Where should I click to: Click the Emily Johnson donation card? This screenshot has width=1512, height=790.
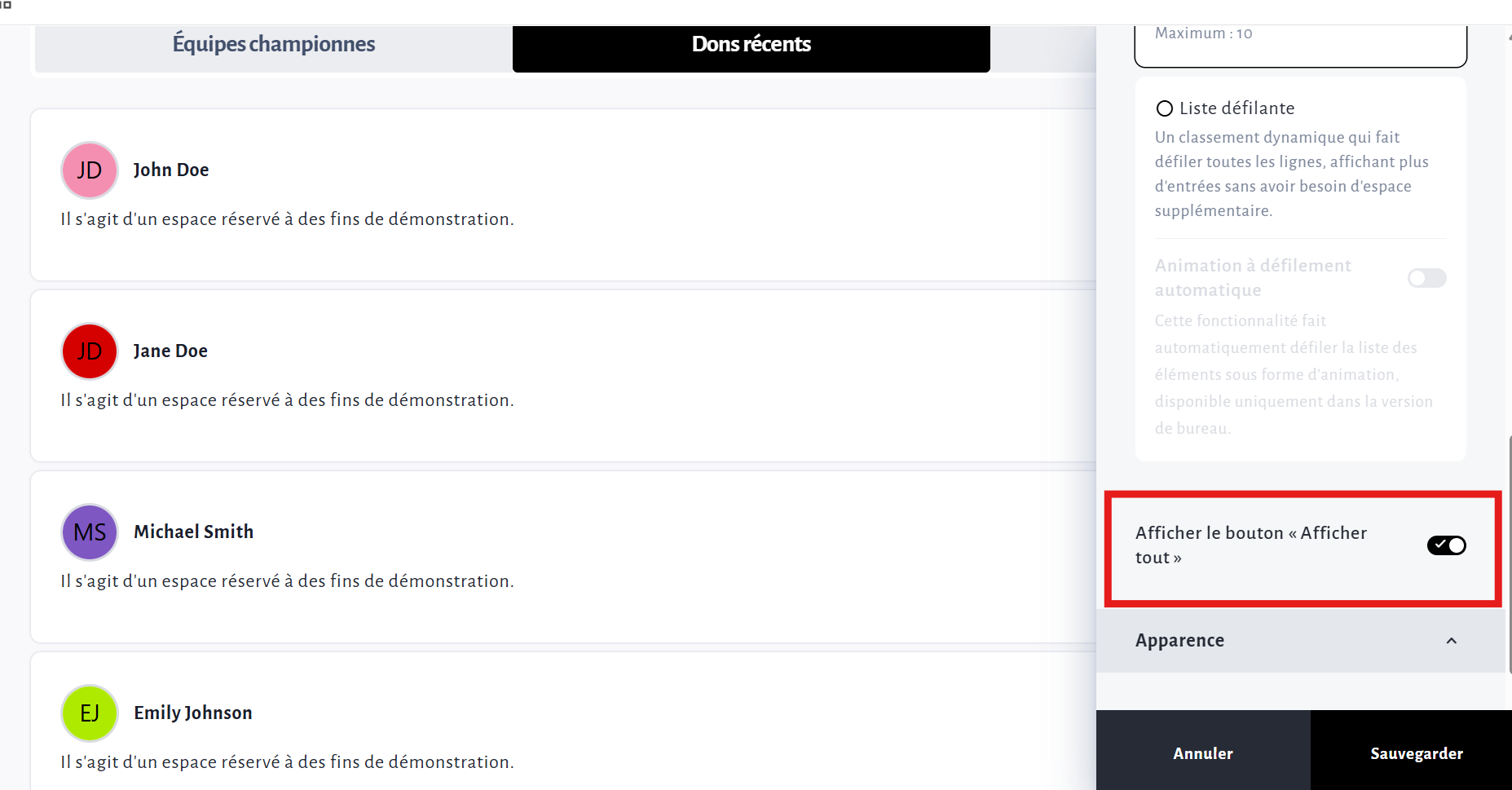pyautogui.click(x=563, y=721)
